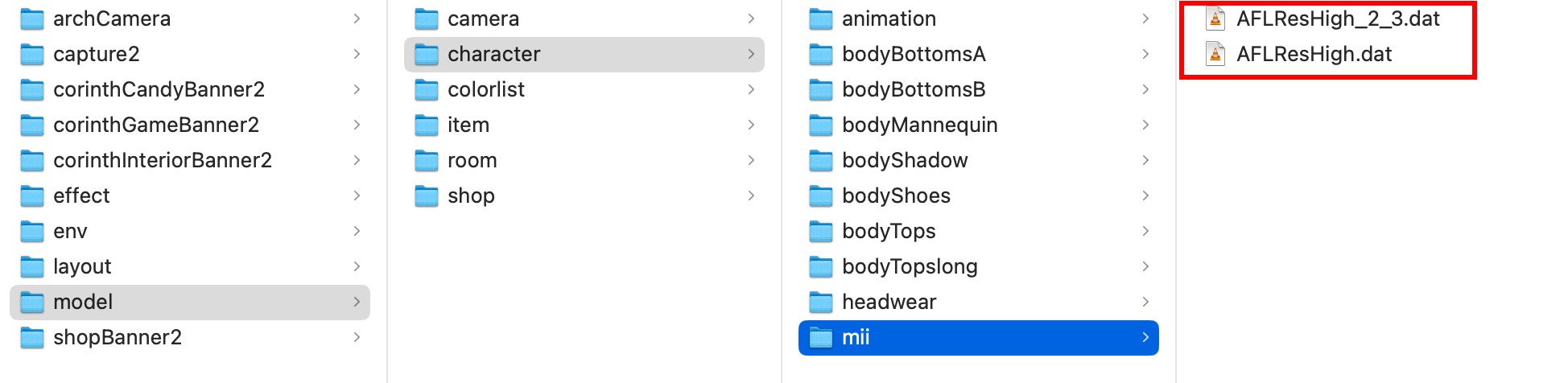Click the AFLResHigh.dat file icon
This screenshot has height=383, width=1568.
pos(1215,54)
